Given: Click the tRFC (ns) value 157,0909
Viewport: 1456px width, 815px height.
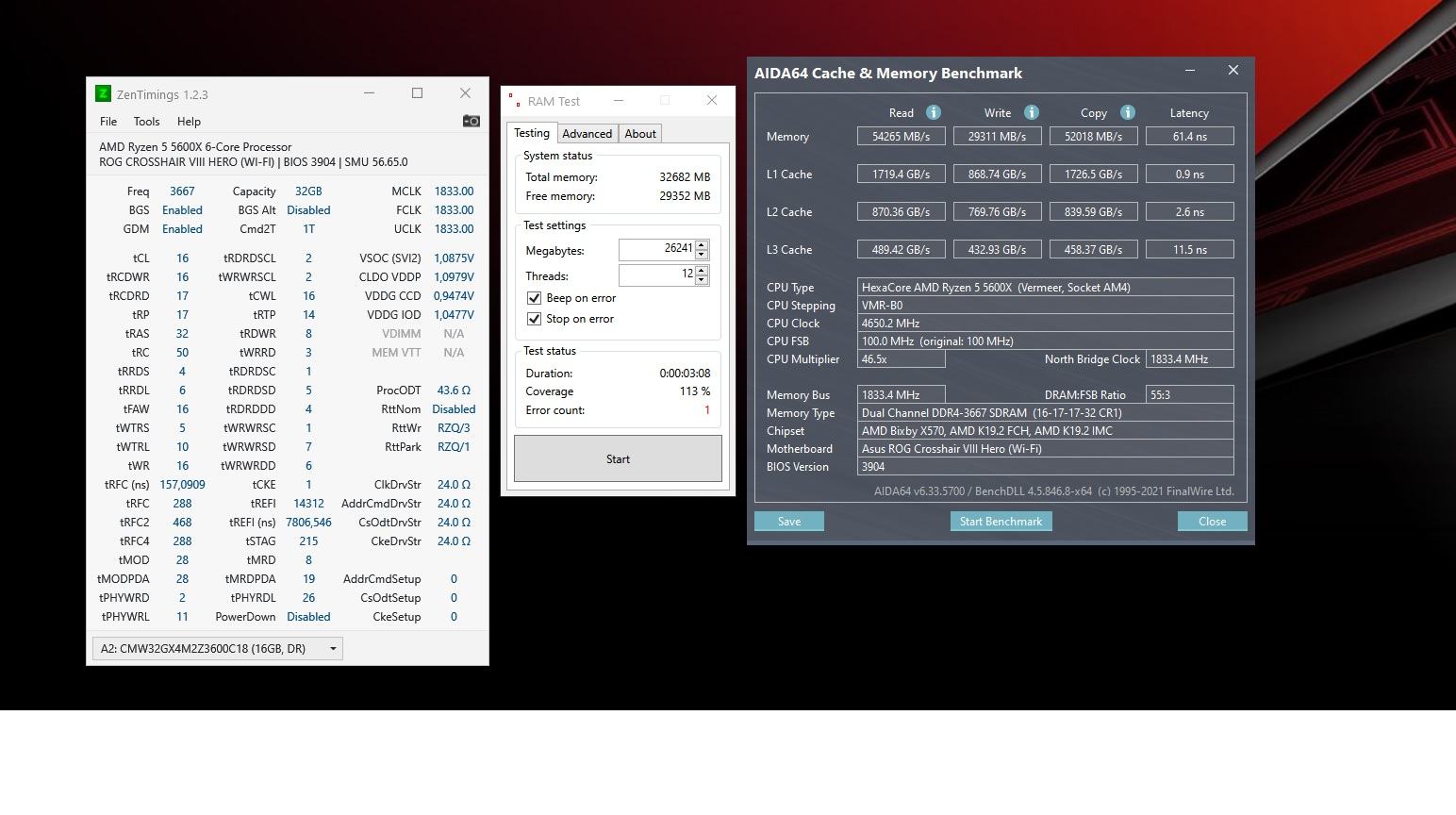Looking at the screenshot, I should pos(182,485).
